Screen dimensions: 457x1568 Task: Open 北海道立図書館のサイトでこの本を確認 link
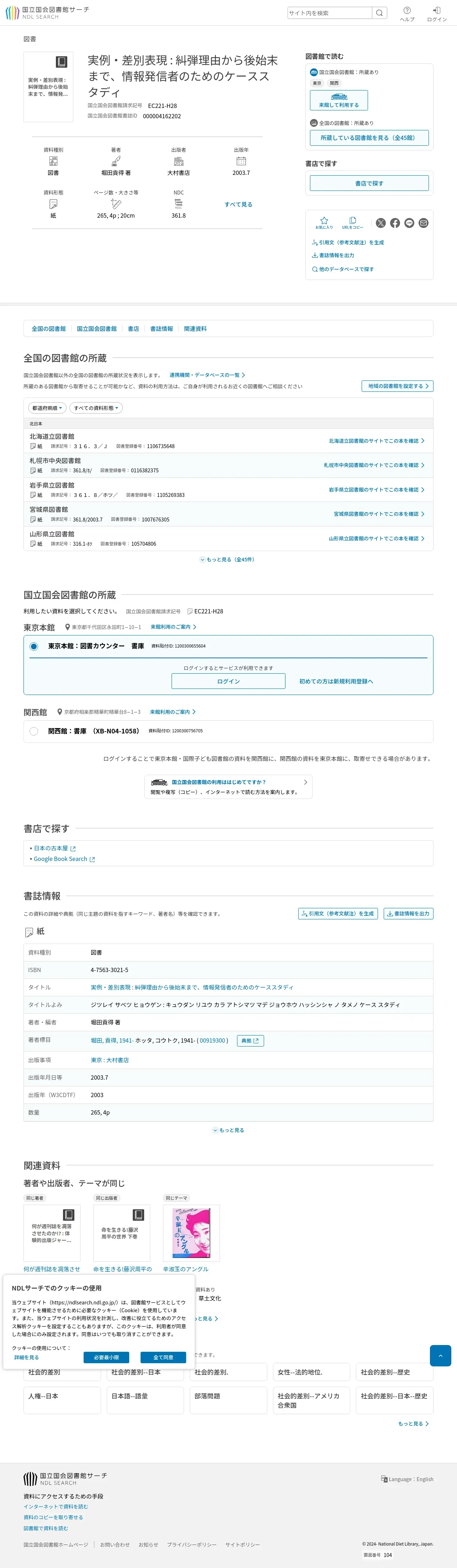377,441
